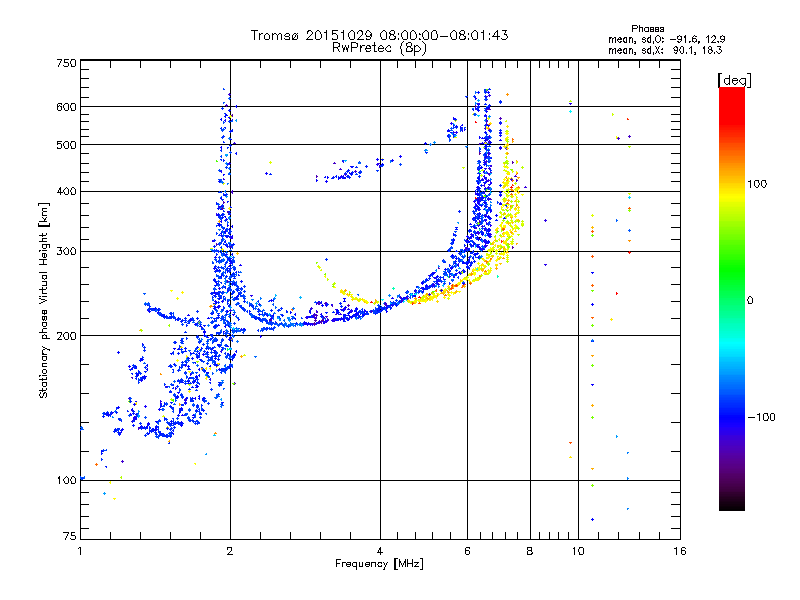
Task: Click the y-axis tick label '75'
Action: [70, 536]
